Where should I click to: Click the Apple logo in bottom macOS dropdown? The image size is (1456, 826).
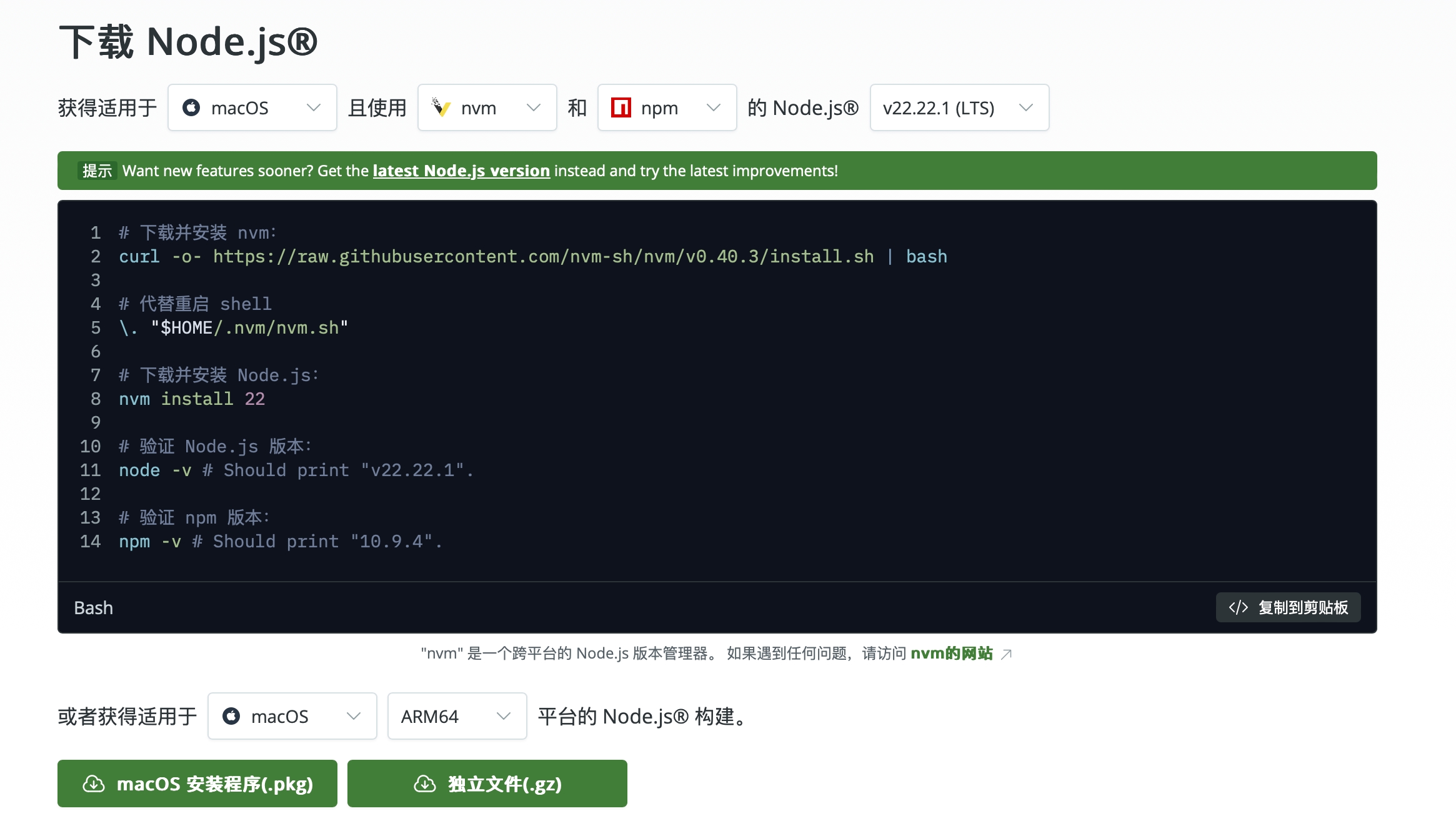pyautogui.click(x=231, y=716)
